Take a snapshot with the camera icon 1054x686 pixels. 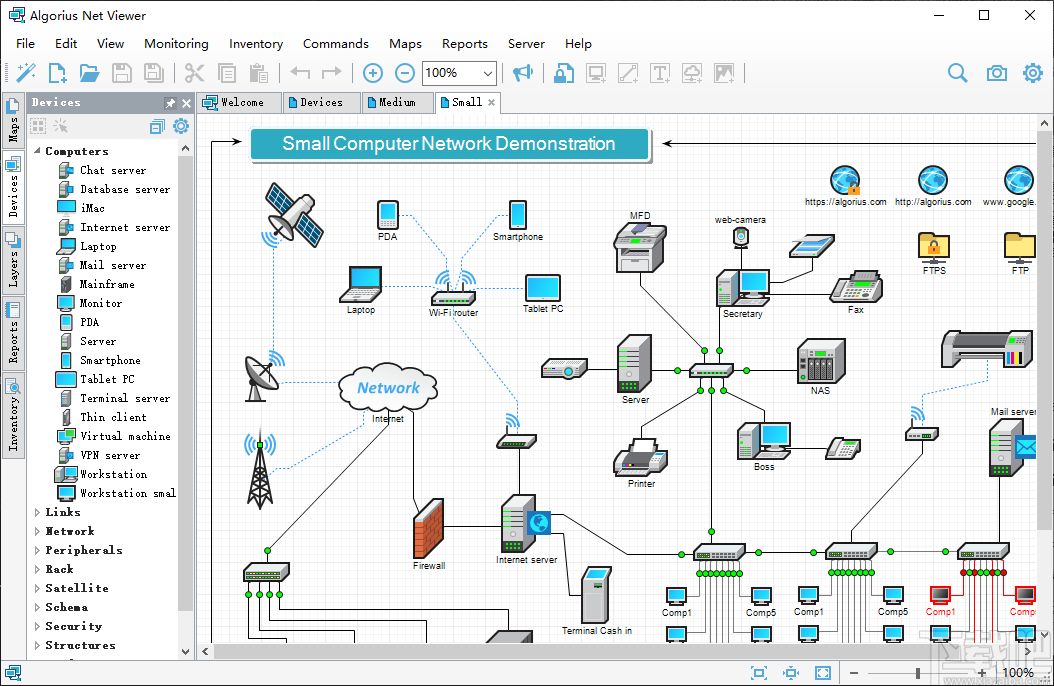tap(996, 73)
